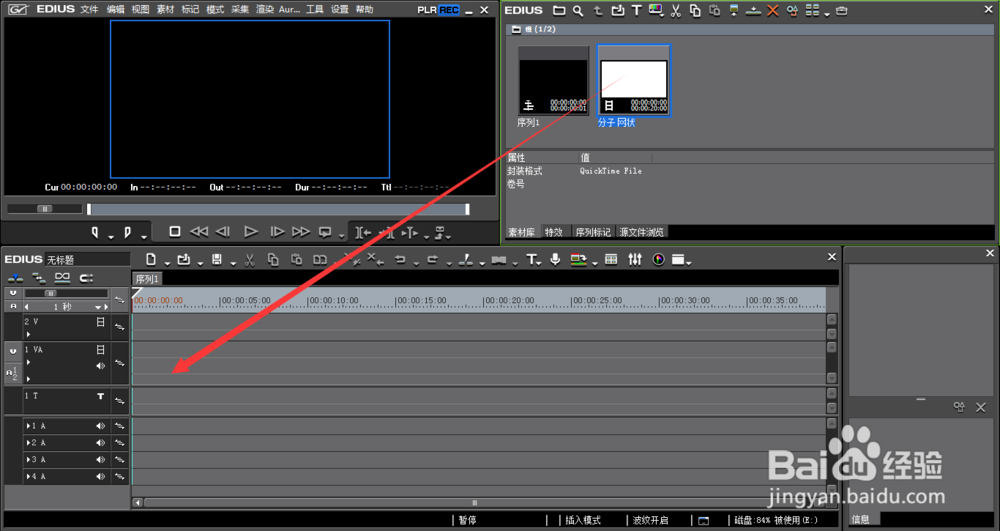Add clip to bin with import icon
The width and height of the screenshot is (1000, 531).
click(617, 10)
